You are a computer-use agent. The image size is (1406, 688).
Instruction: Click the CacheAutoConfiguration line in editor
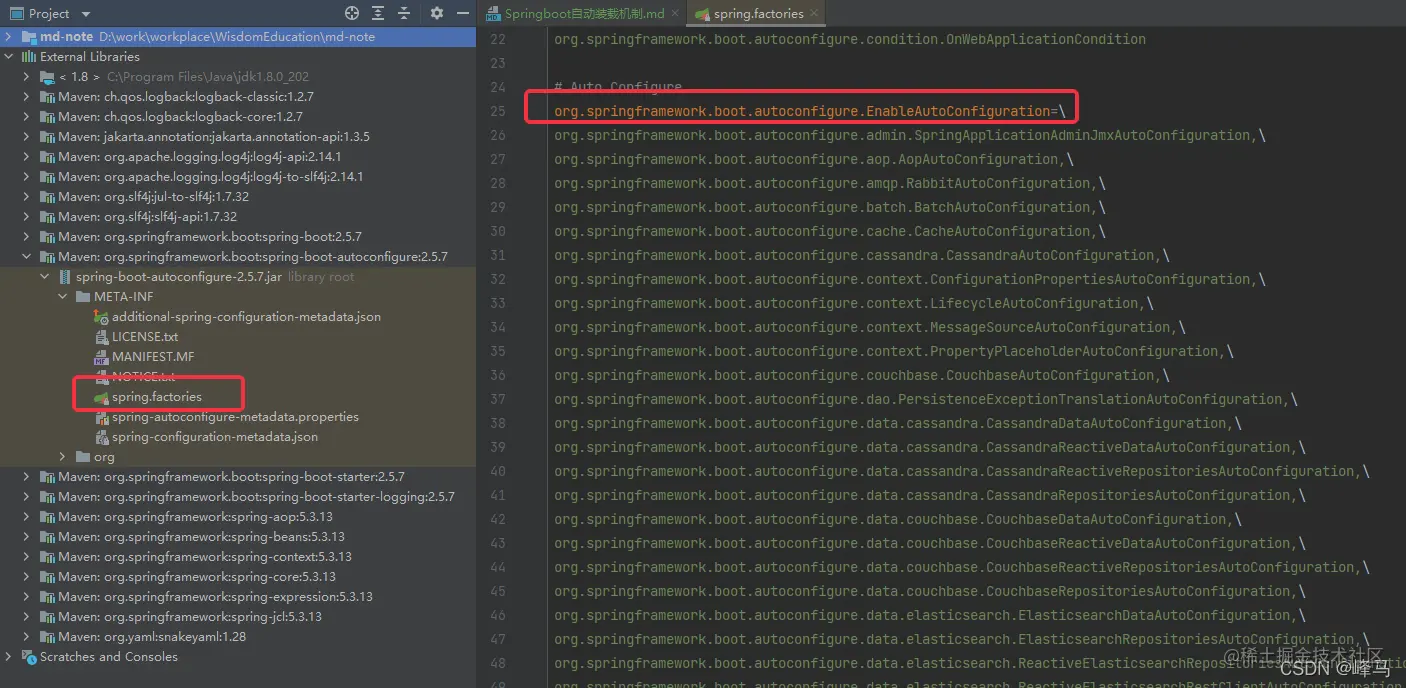[830, 231]
